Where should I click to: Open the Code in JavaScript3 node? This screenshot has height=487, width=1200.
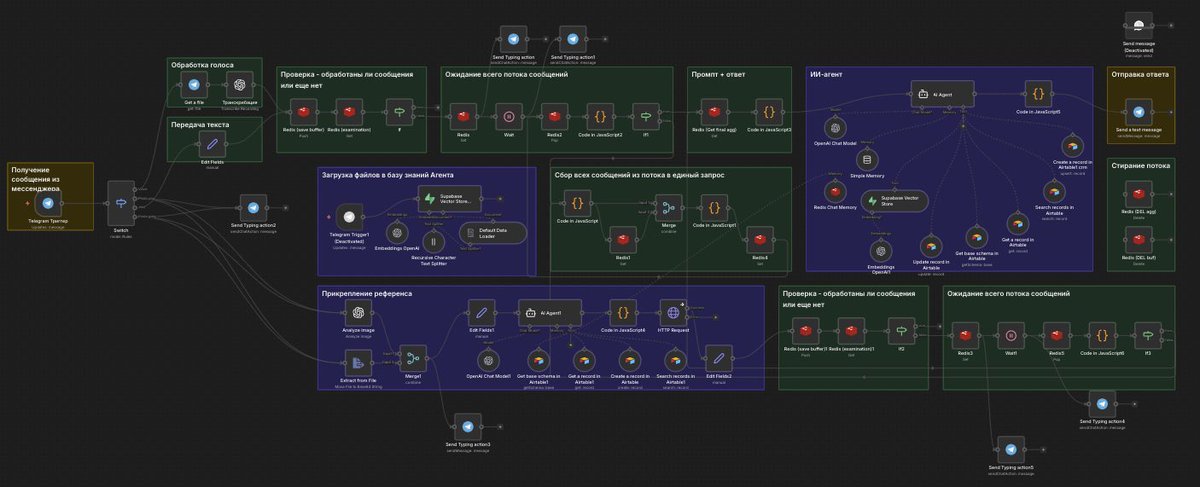[x=770, y=113]
